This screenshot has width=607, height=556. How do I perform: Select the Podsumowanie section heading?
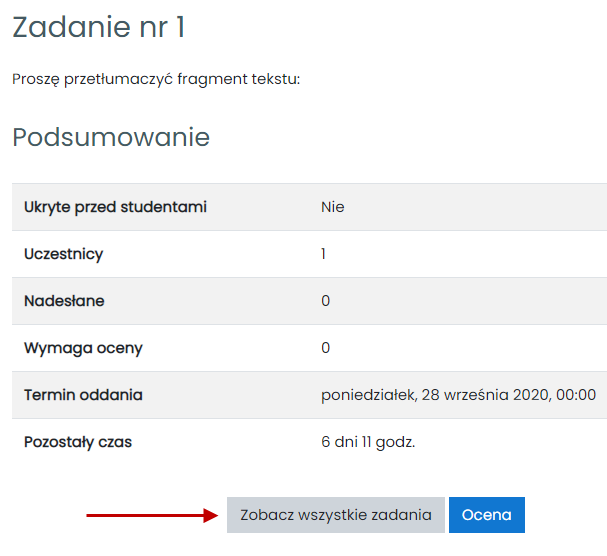(x=111, y=137)
